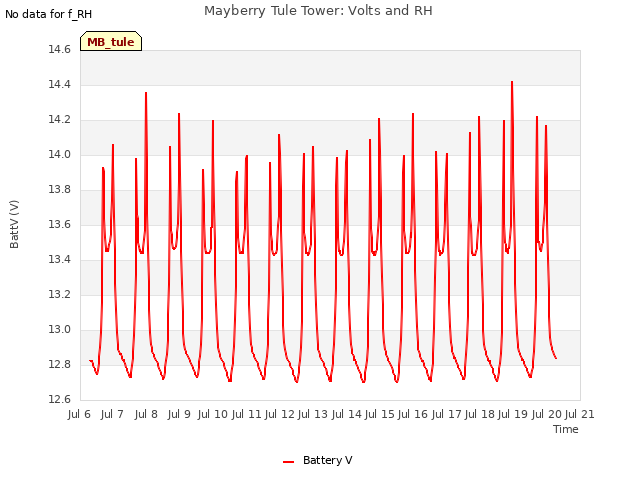Click the 12.8 y-axis tick label

(60, 364)
